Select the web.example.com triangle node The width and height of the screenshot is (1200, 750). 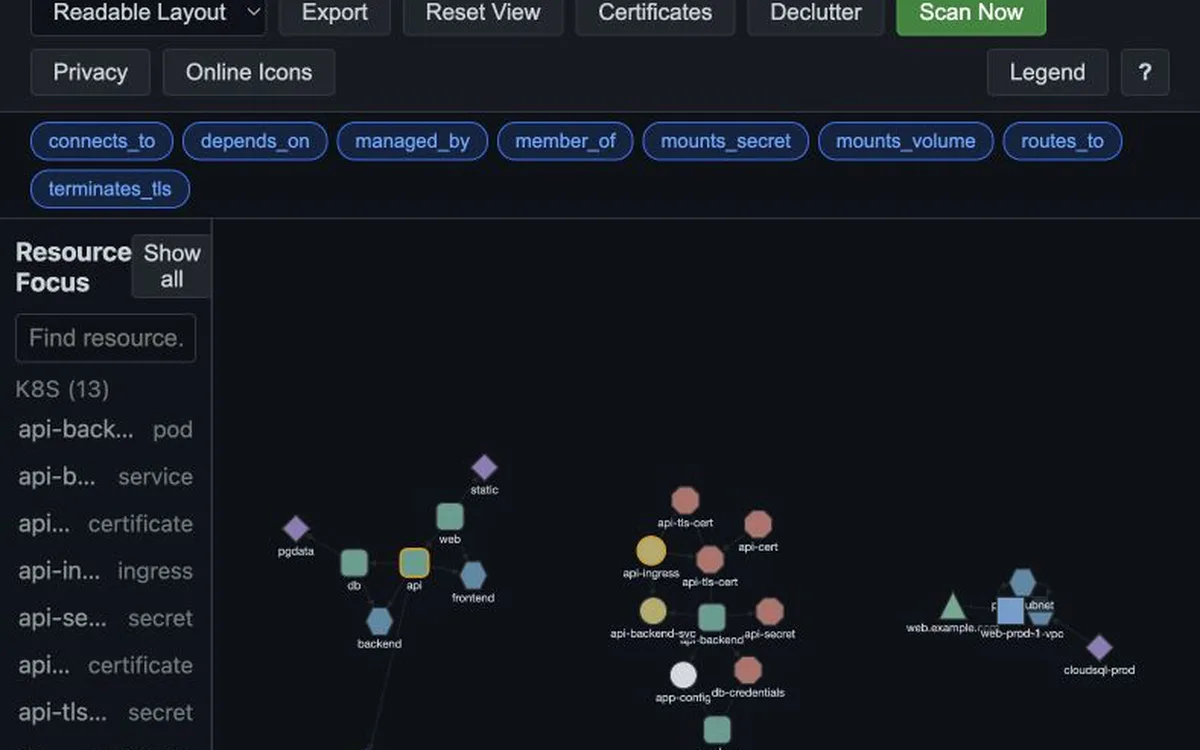[x=953, y=606]
